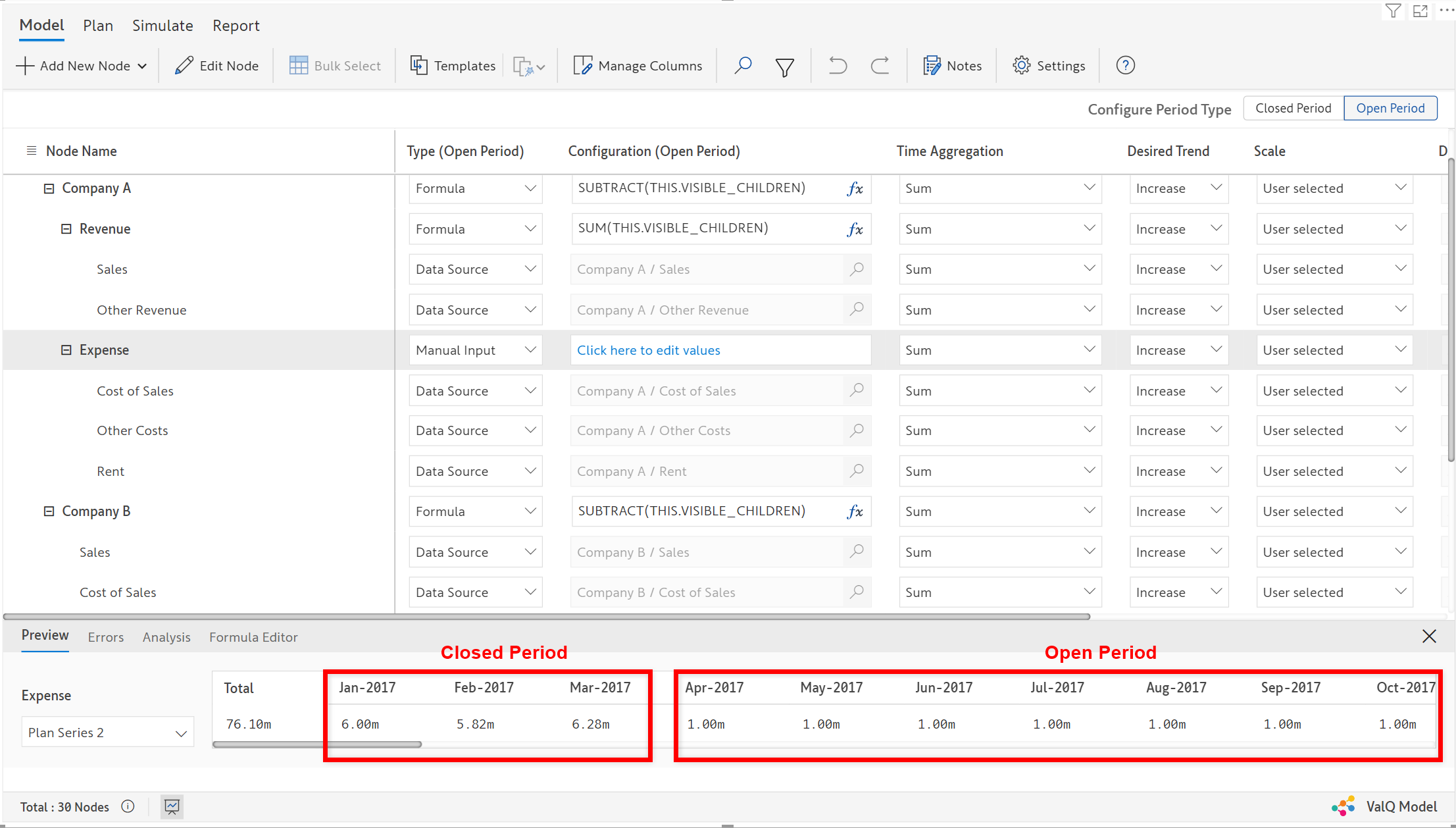Click the search magnifier in the toolbar
Screen dimensions: 1456x828
[743, 65]
